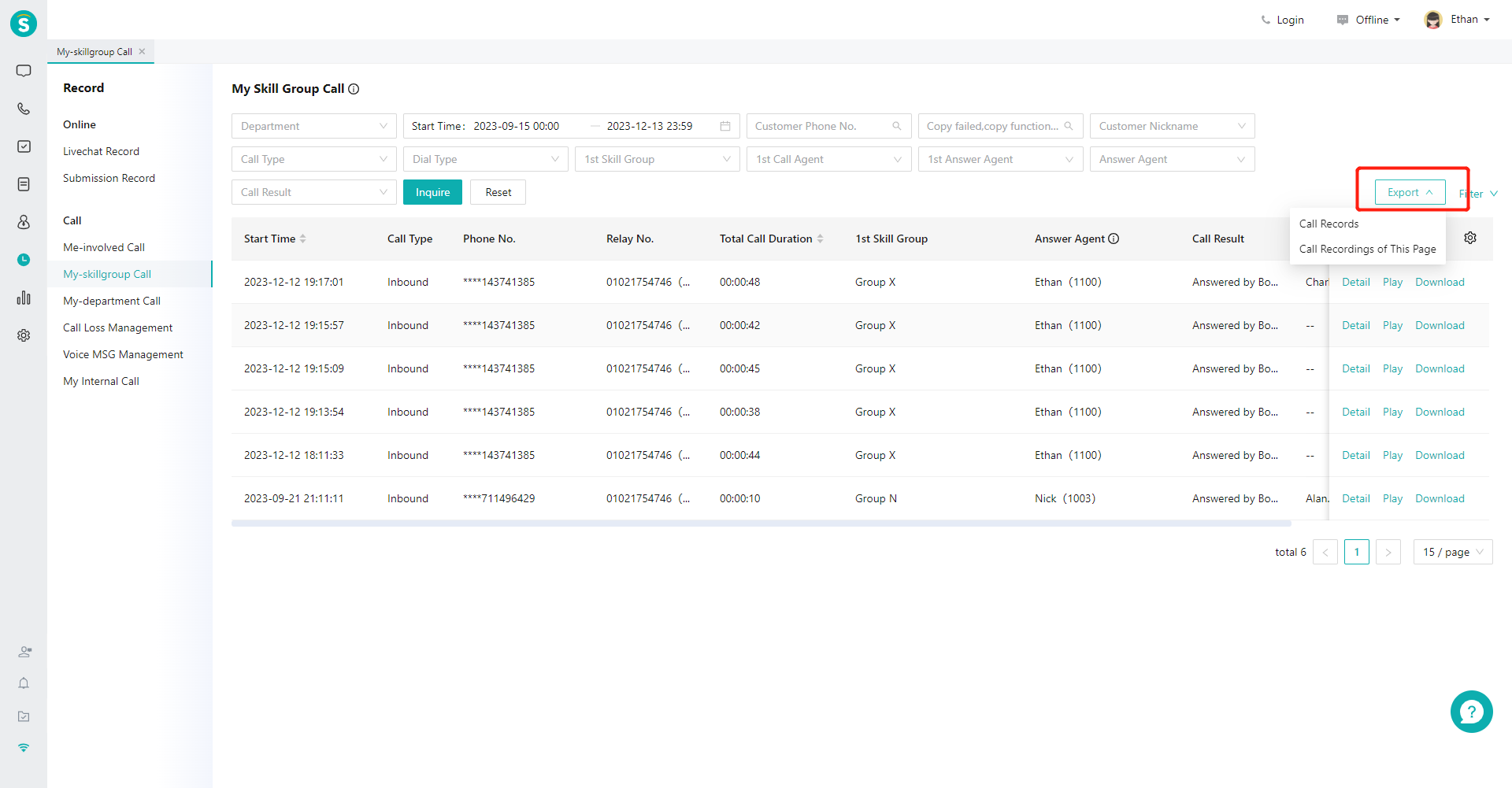1512x788 pixels.
Task: Download recording of the 19:13:54 call
Action: (1440, 412)
